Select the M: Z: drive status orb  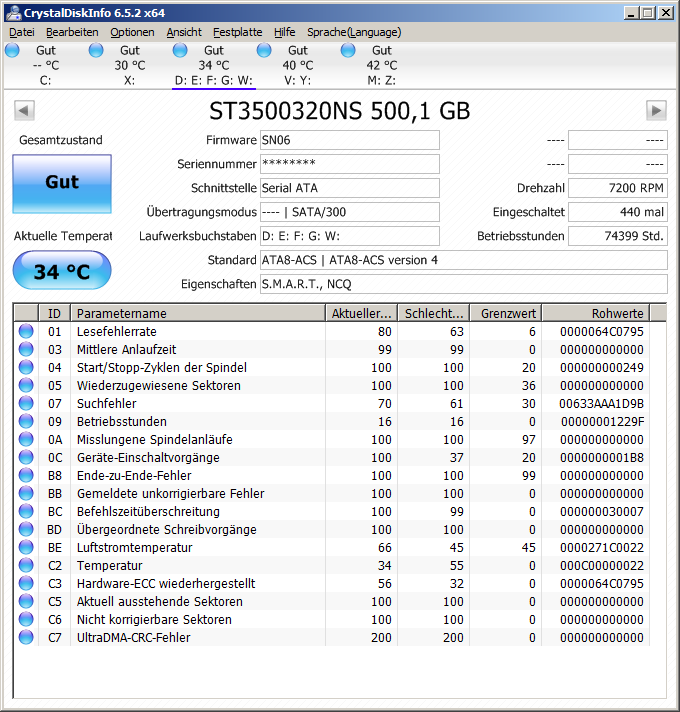pyautogui.click(x=348, y=50)
